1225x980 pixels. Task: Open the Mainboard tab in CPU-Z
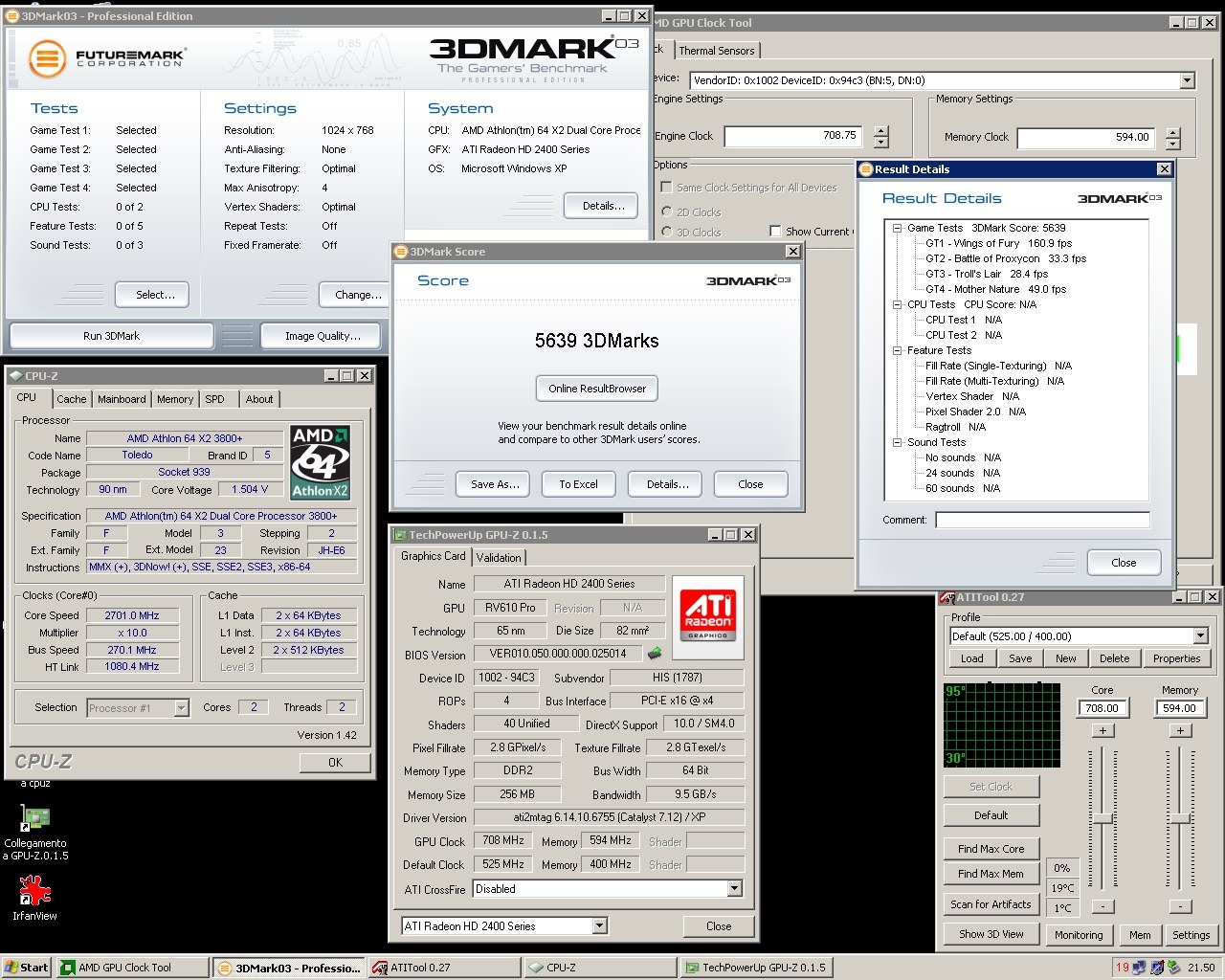click(122, 399)
